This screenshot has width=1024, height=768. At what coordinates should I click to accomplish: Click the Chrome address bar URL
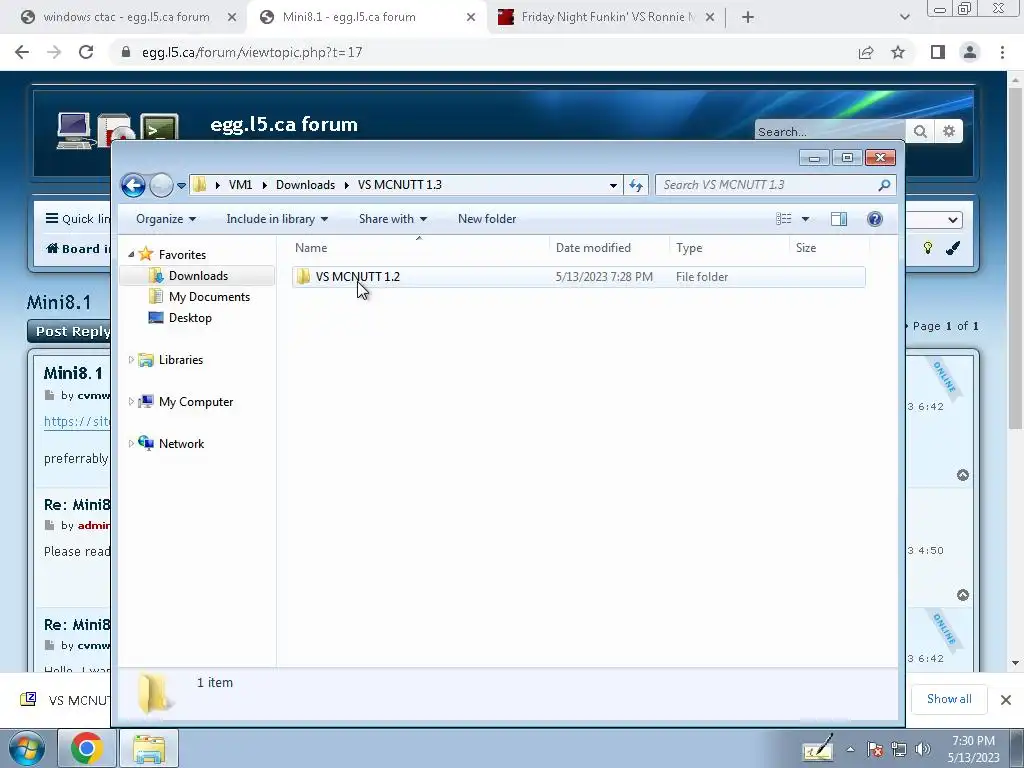(252, 52)
